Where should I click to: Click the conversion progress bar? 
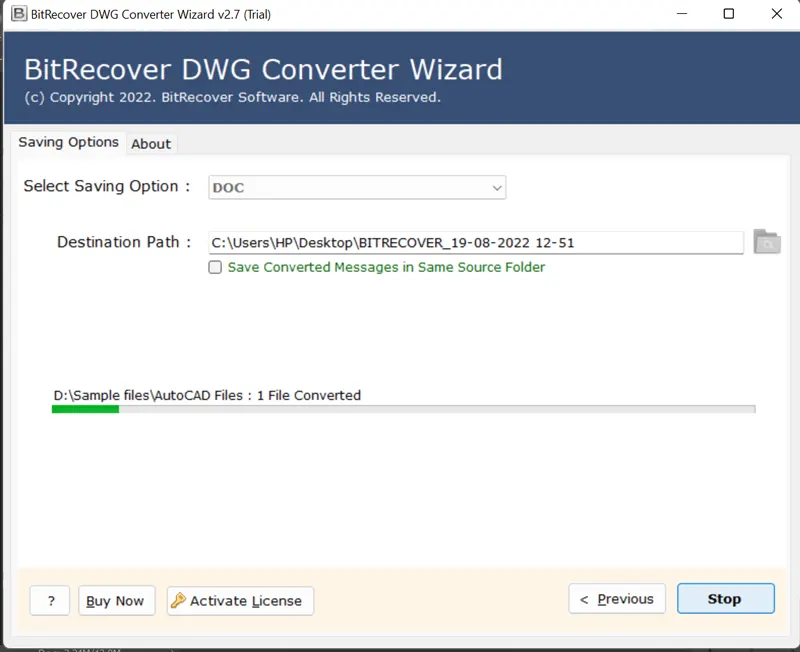404,409
